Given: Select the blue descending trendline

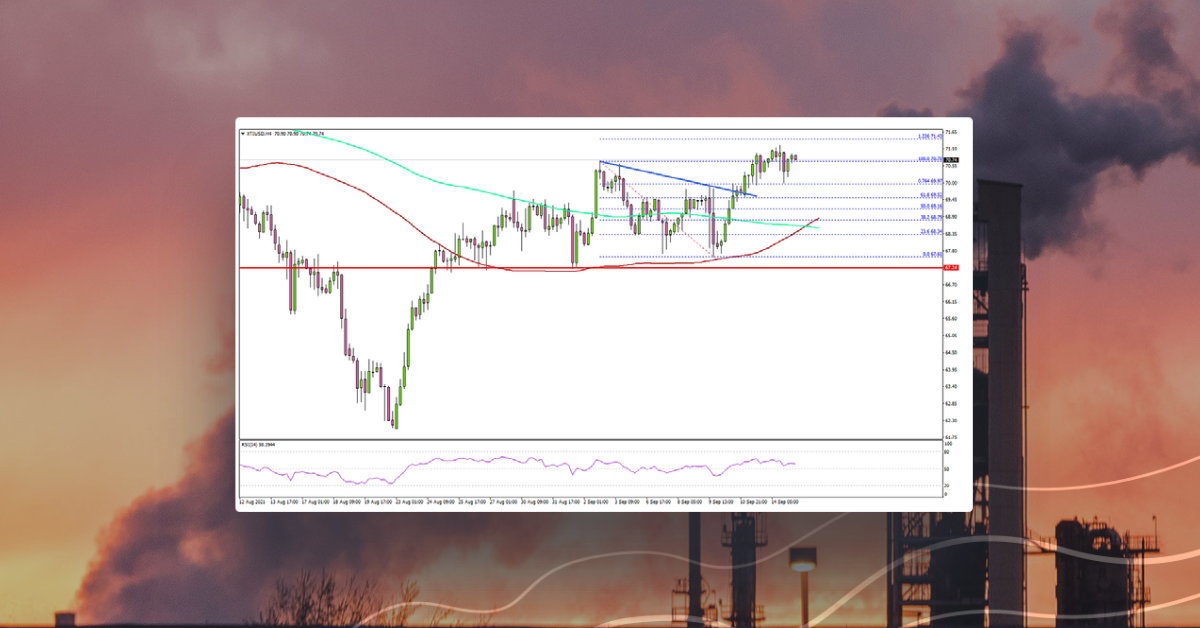Looking at the screenshot, I should [680, 180].
